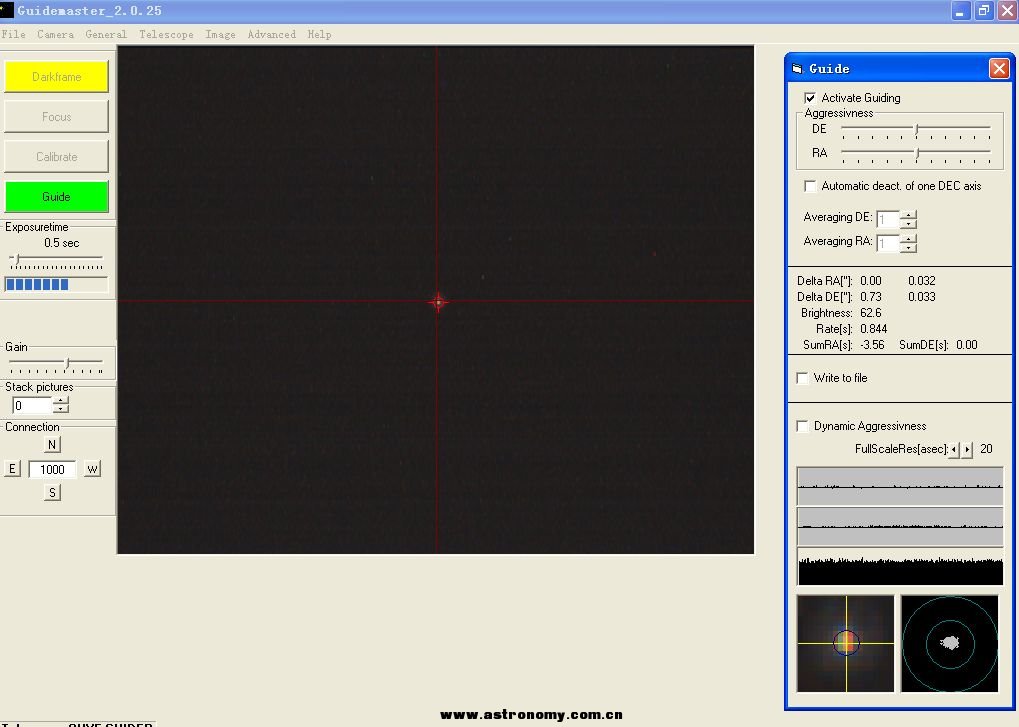Click the exposure progress bar
Viewport: 1019px width, 727px height.
click(57, 284)
